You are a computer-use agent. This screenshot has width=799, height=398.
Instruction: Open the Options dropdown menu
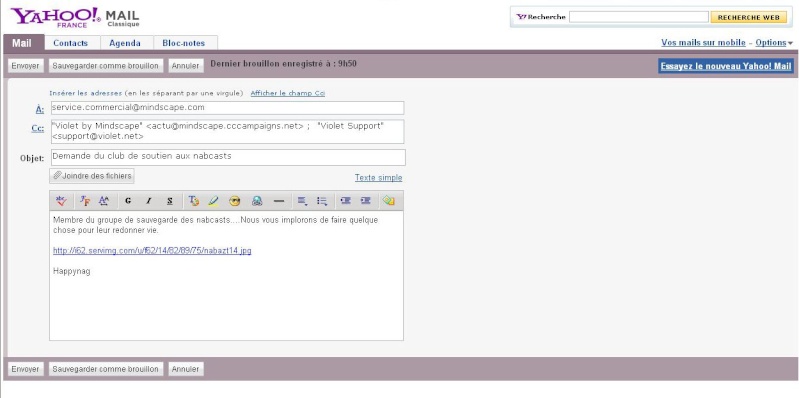tap(774, 43)
